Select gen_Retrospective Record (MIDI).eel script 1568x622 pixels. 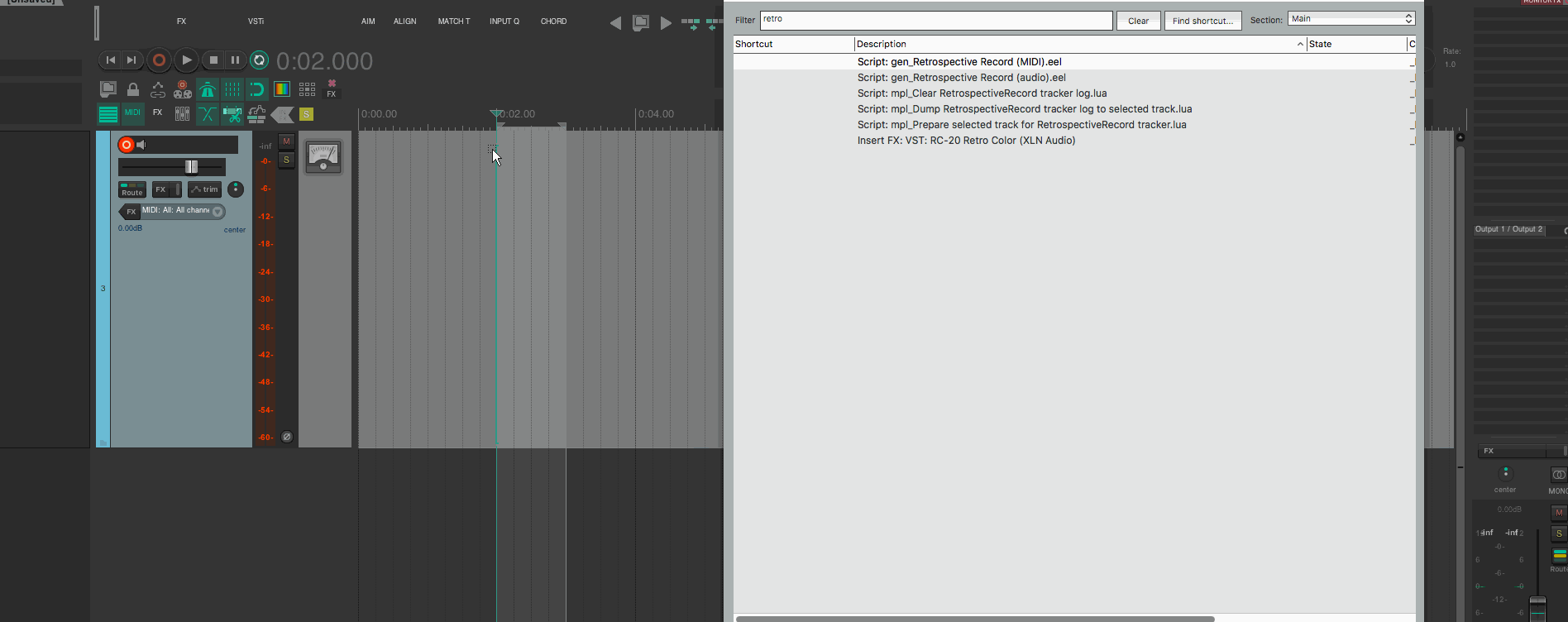coord(959,62)
